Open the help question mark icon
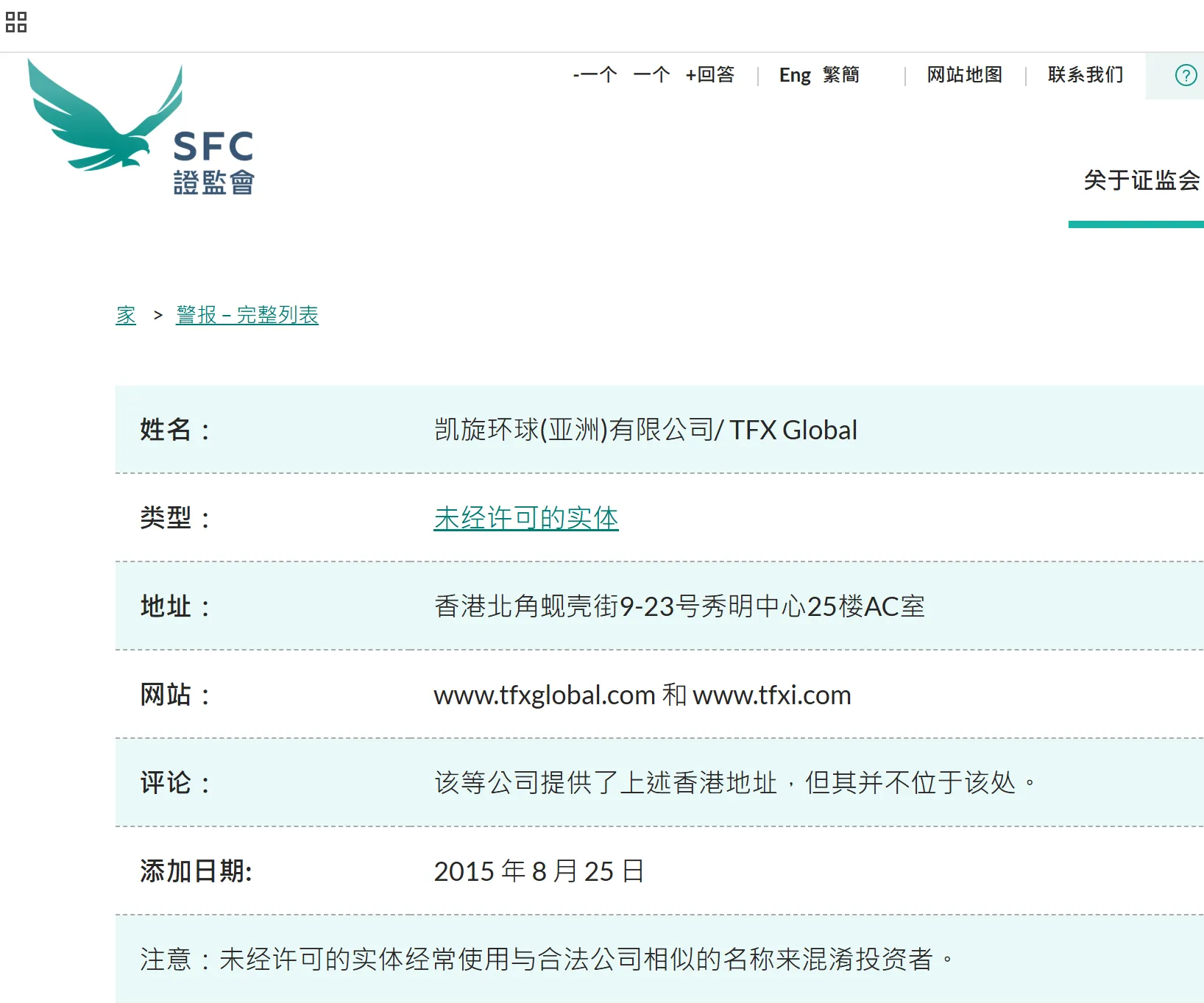Screen dimensions: 1204x1003 [x=1186, y=75]
